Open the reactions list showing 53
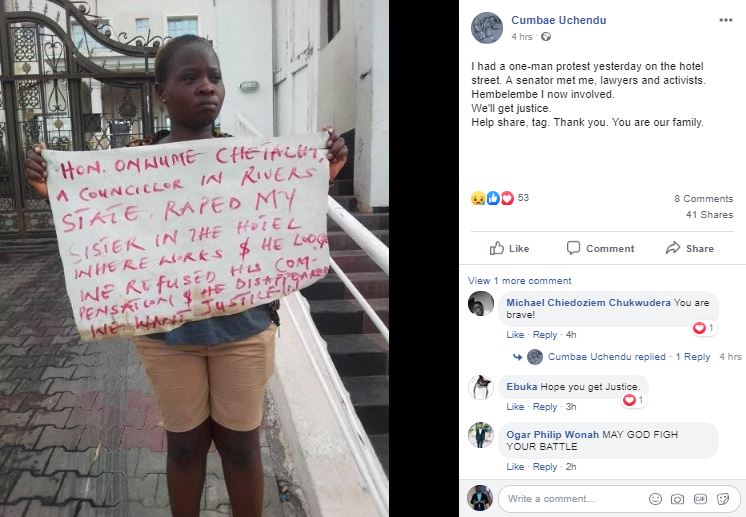Screen dimensions: 746x517 500,198
